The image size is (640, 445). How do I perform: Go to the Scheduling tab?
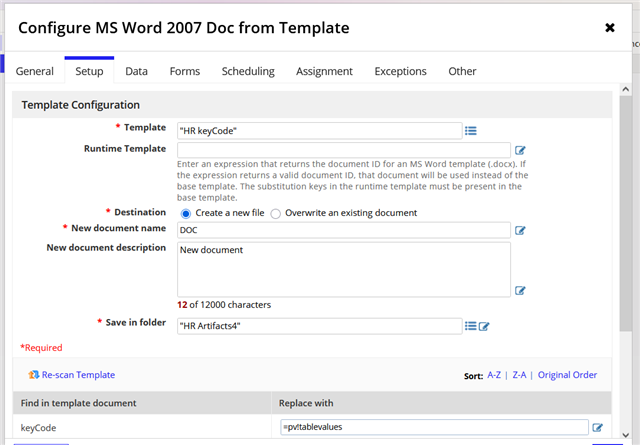pos(248,71)
